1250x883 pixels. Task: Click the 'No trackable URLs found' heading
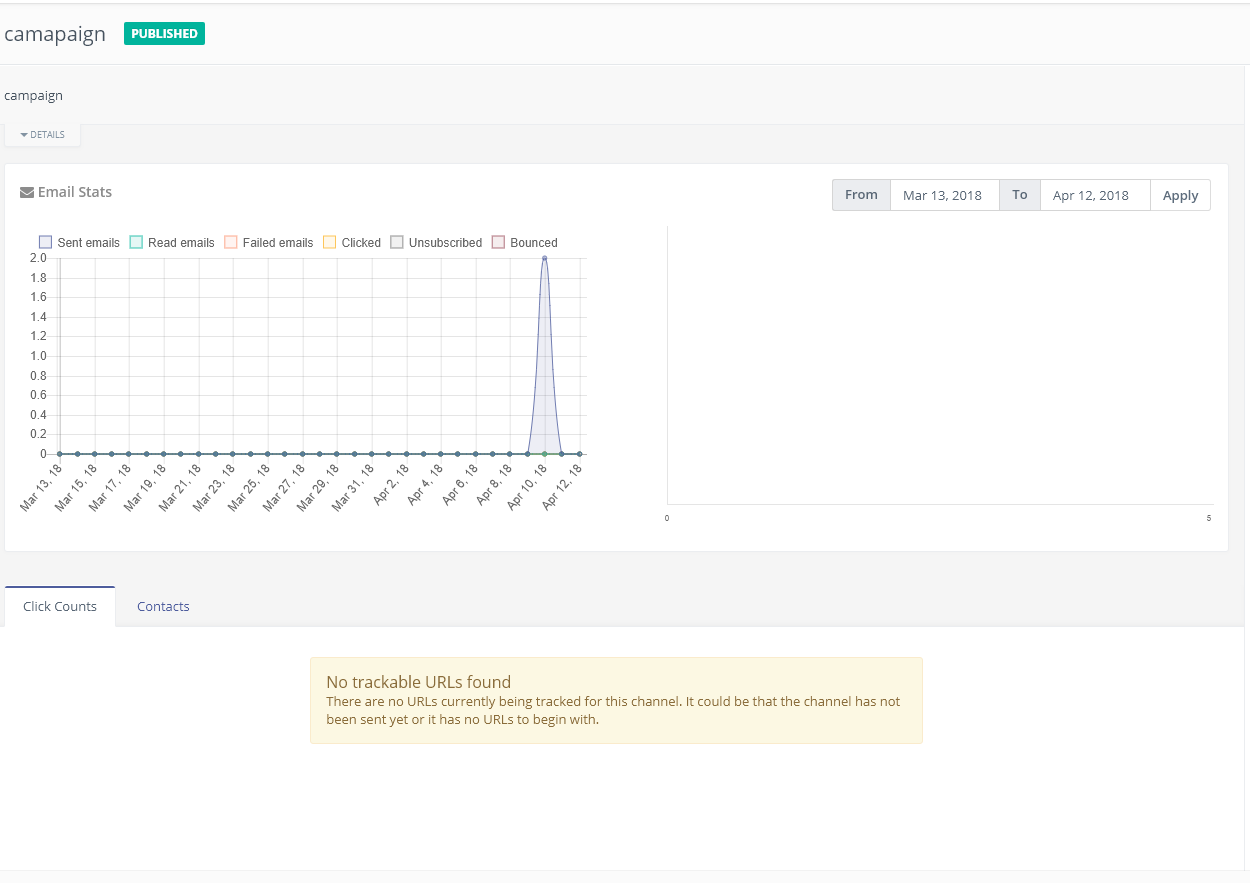pyautogui.click(x=418, y=682)
